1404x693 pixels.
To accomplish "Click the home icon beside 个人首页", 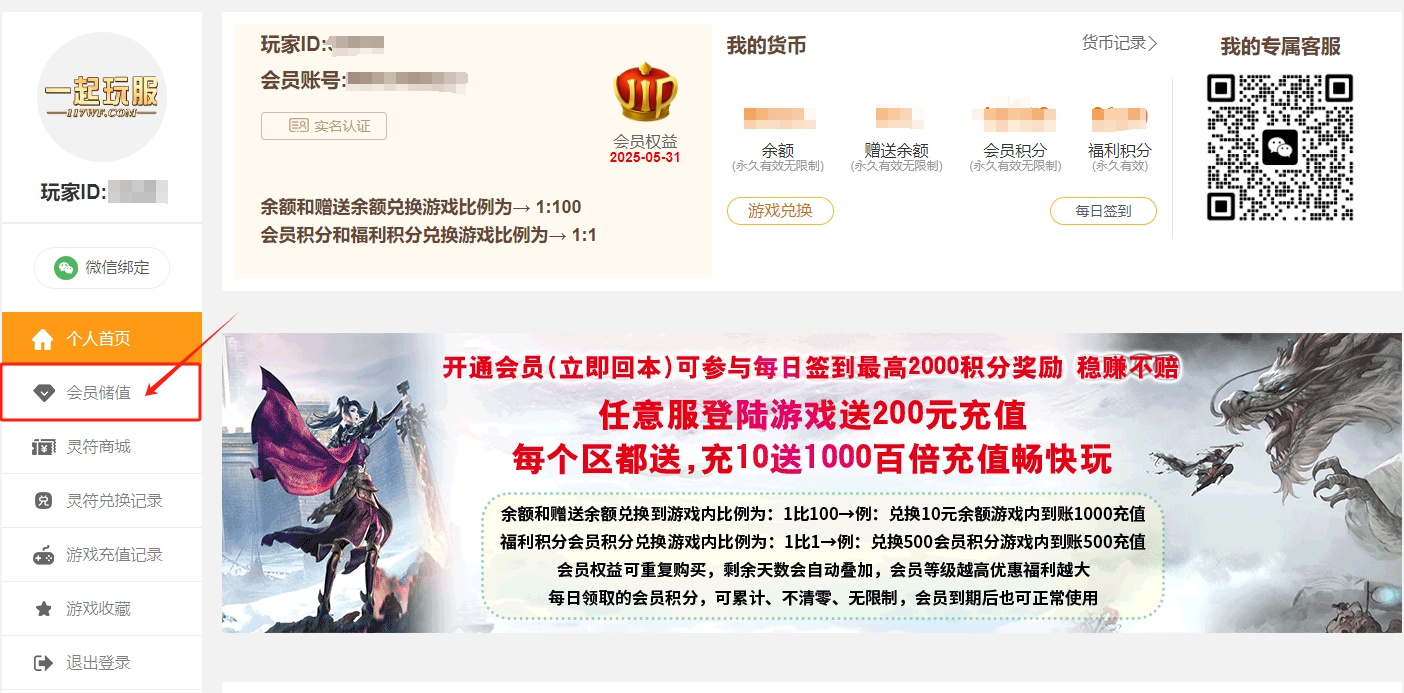I will tap(42, 339).
